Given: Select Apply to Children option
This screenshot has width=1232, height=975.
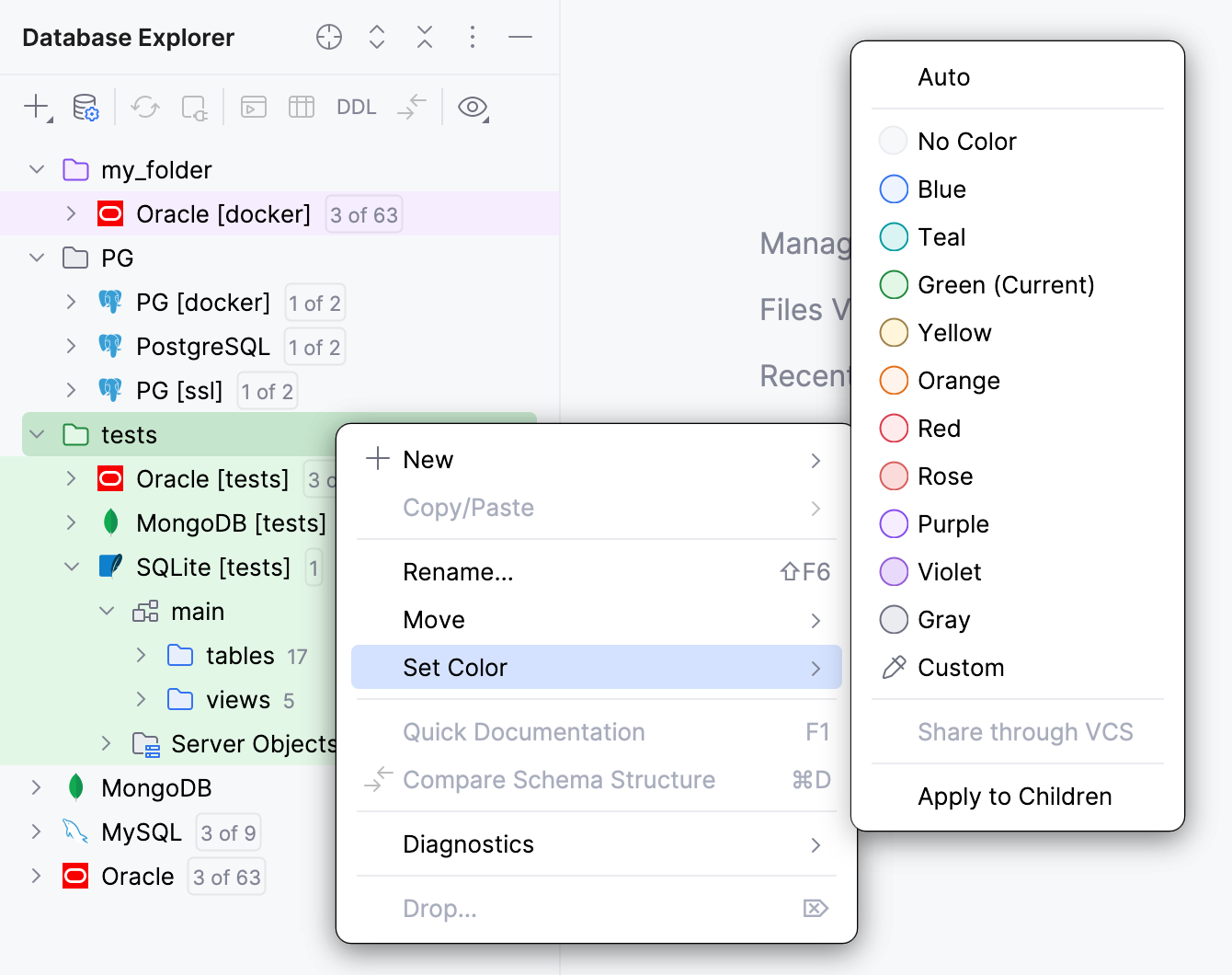Looking at the screenshot, I should coord(1018,797).
